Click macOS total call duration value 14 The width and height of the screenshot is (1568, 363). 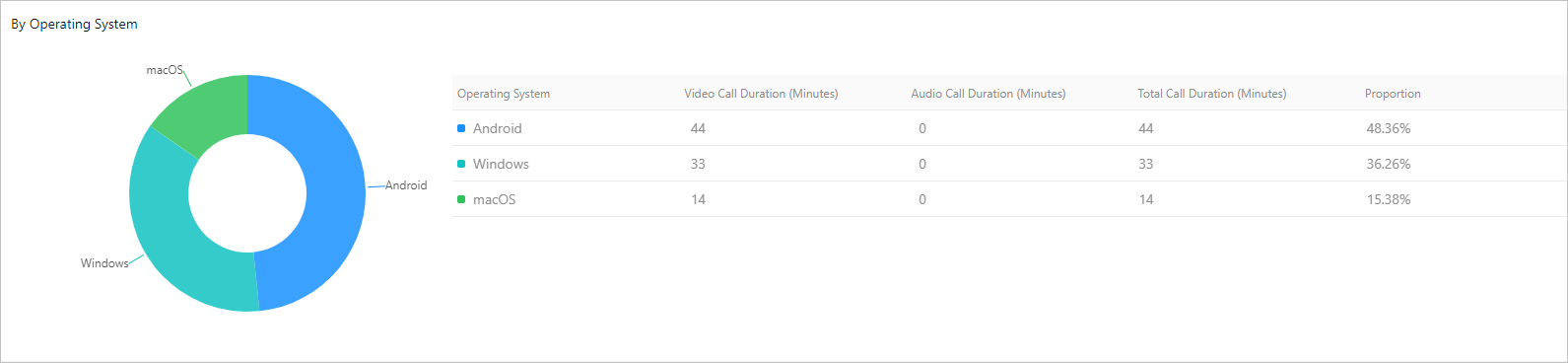tap(1146, 199)
